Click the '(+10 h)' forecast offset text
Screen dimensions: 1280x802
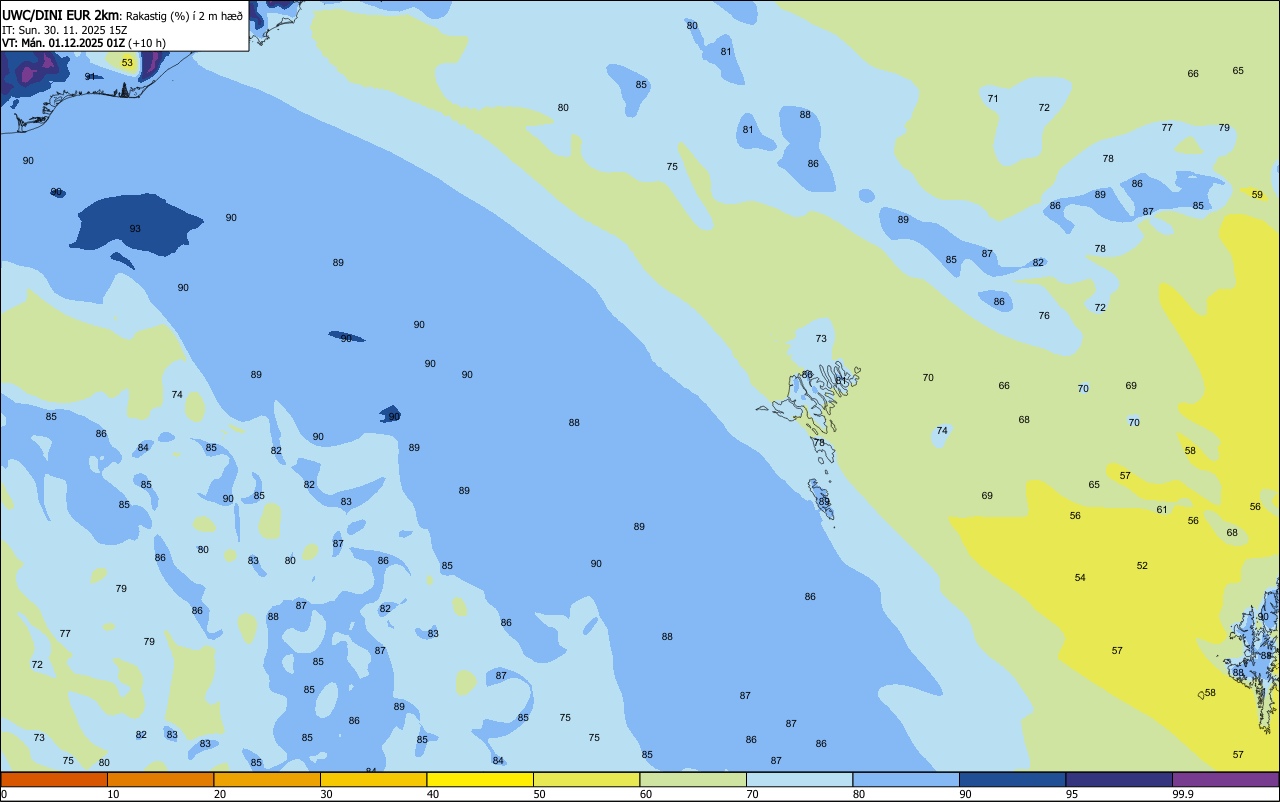coord(147,43)
